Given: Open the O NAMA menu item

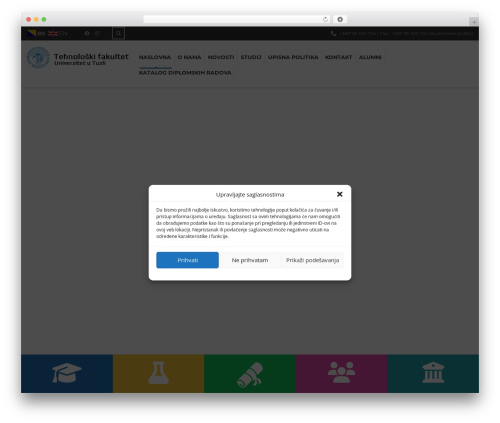Looking at the screenshot, I should (189, 57).
